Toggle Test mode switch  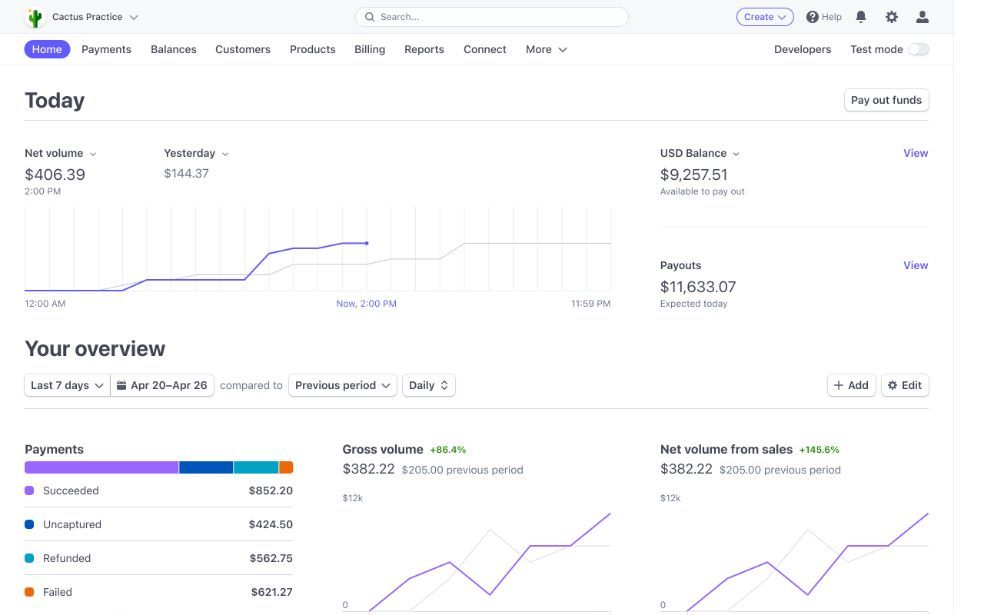tap(918, 49)
